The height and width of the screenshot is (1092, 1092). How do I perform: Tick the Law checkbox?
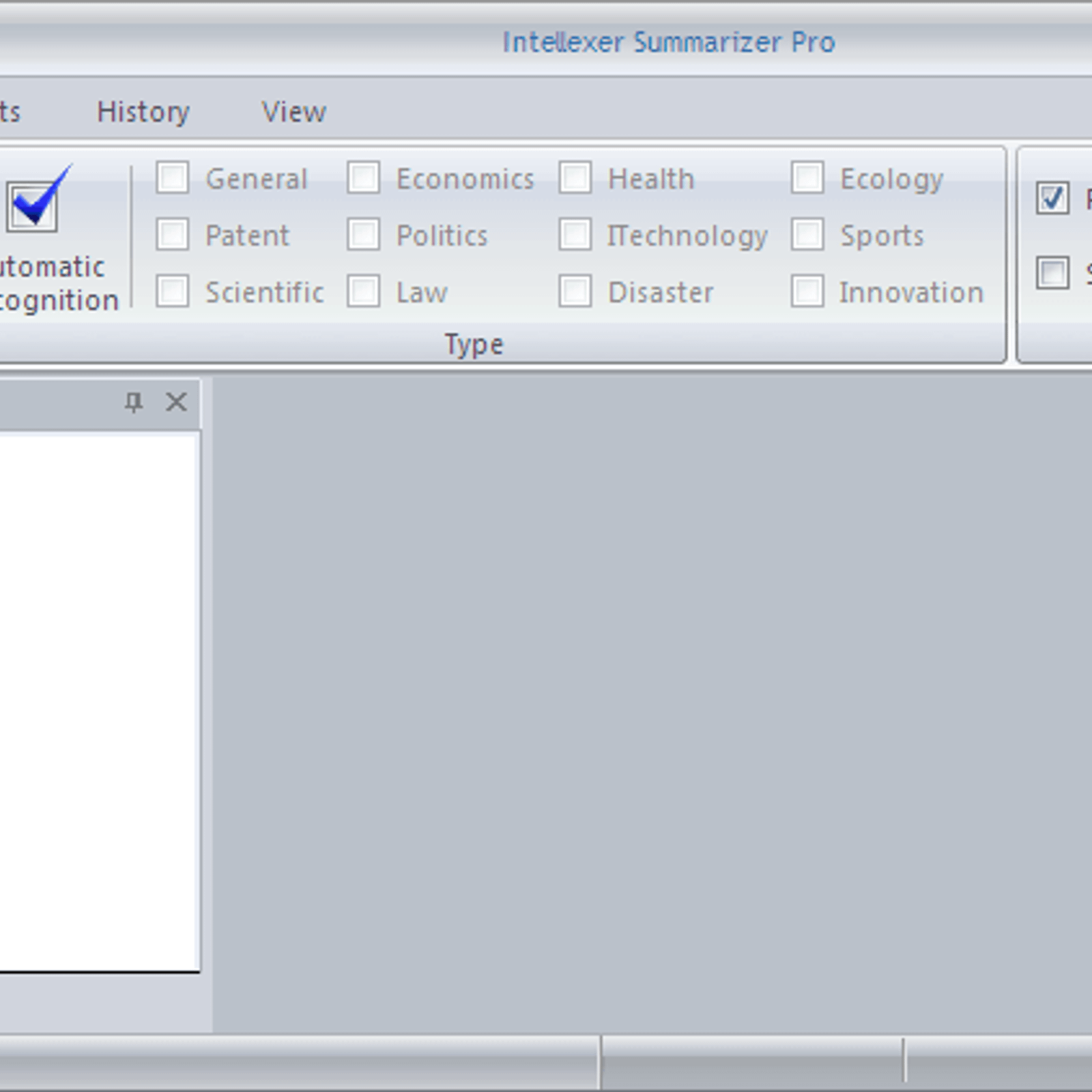tap(364, 291)
